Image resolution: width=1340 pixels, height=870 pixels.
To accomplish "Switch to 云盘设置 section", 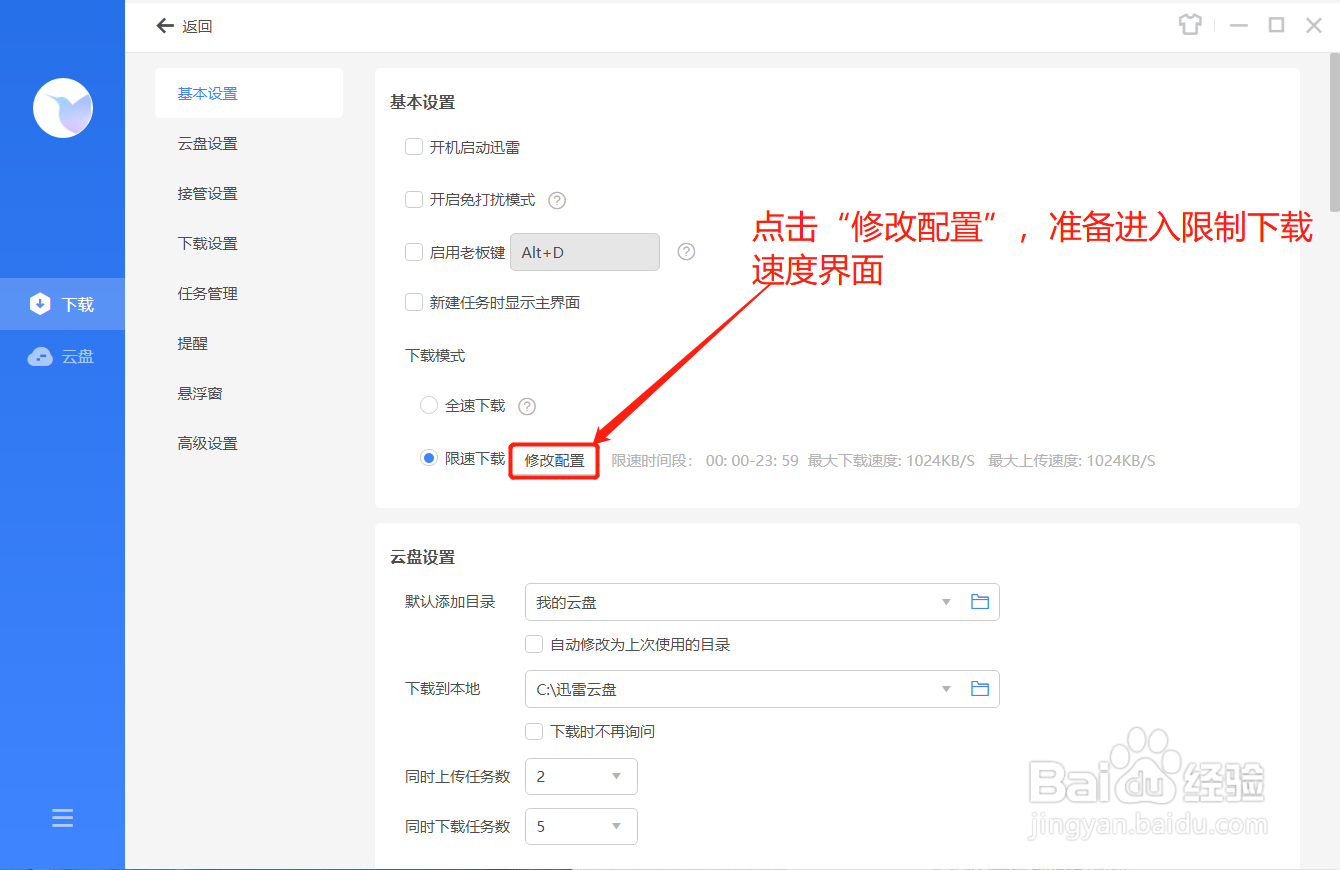I will pos(207,143).
